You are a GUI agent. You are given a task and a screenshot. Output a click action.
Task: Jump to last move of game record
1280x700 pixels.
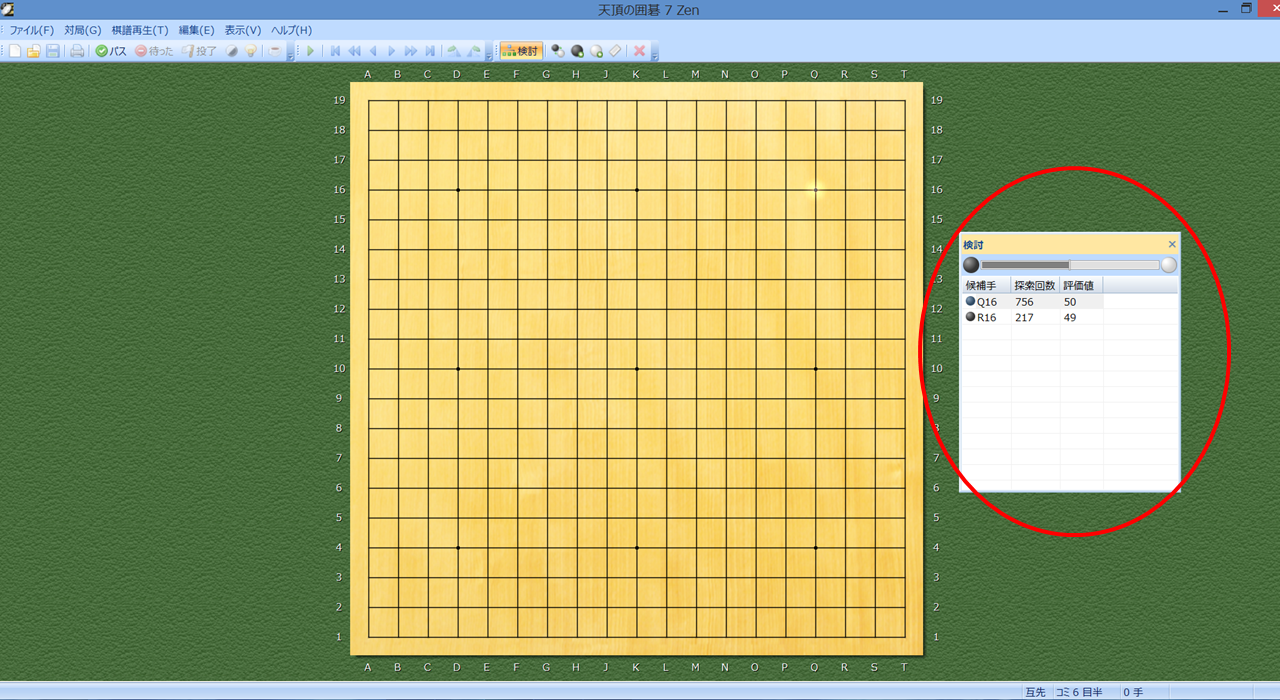click(430, 51)
